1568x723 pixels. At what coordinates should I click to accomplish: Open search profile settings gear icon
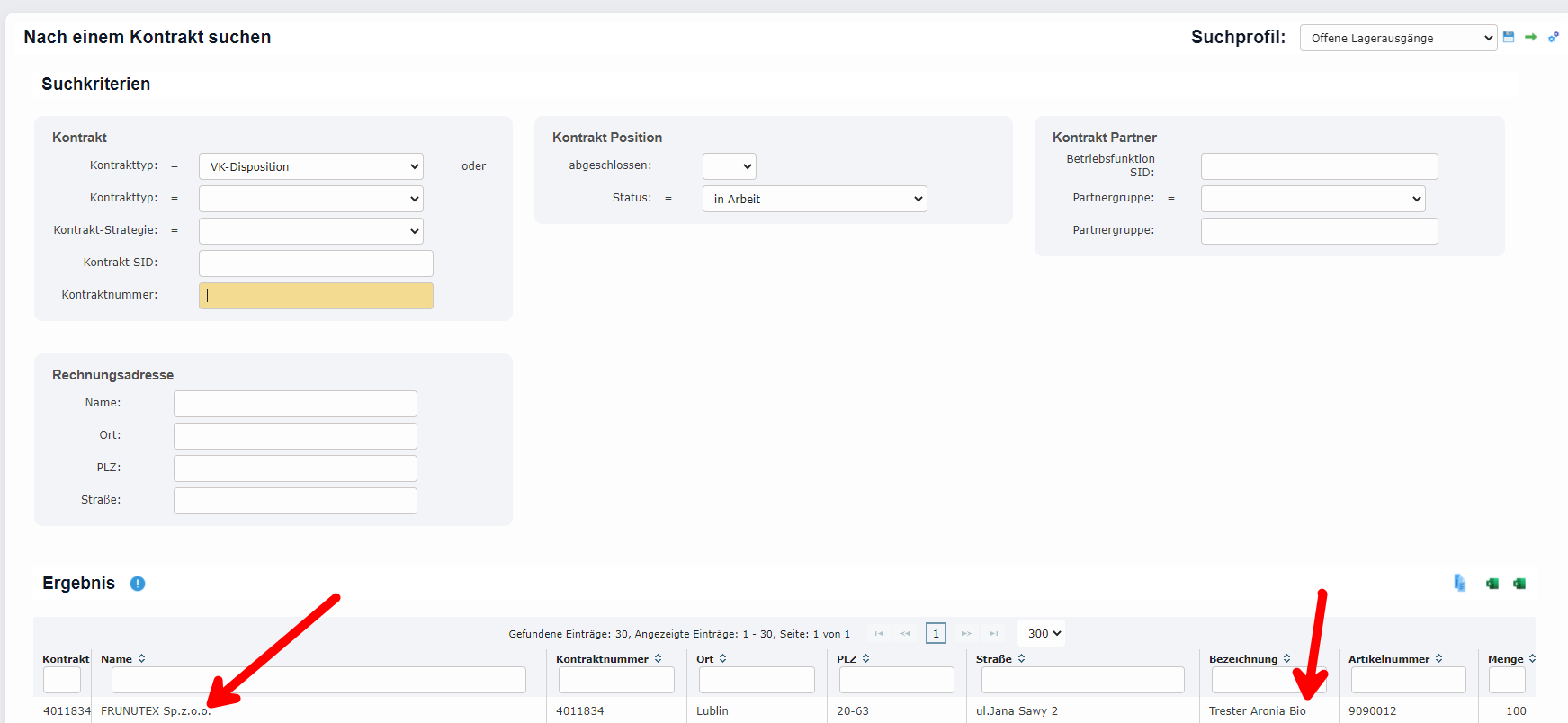point(1553,37)
